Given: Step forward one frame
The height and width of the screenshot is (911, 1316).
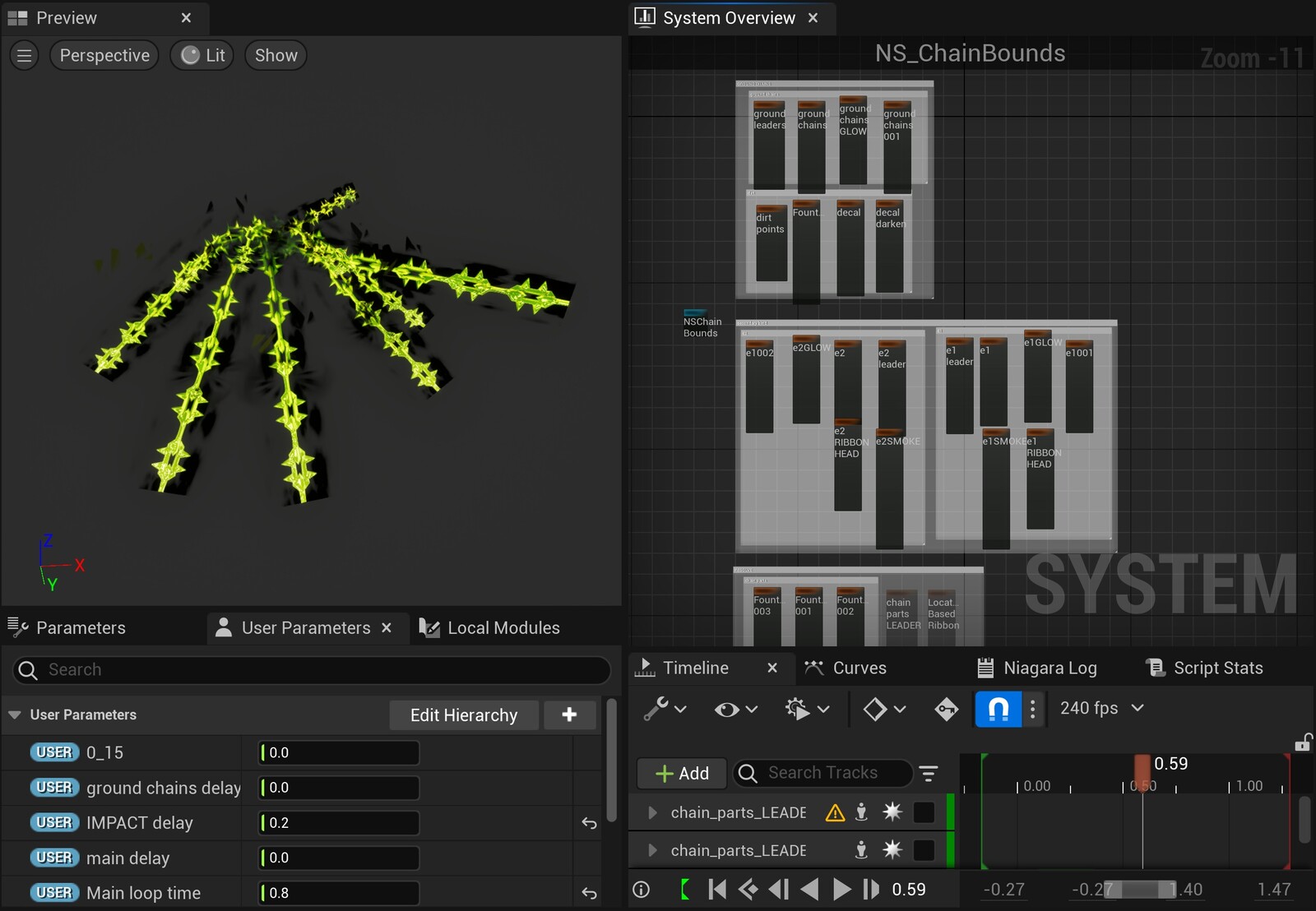Looking at the screenshot, I should pos(871,890).
